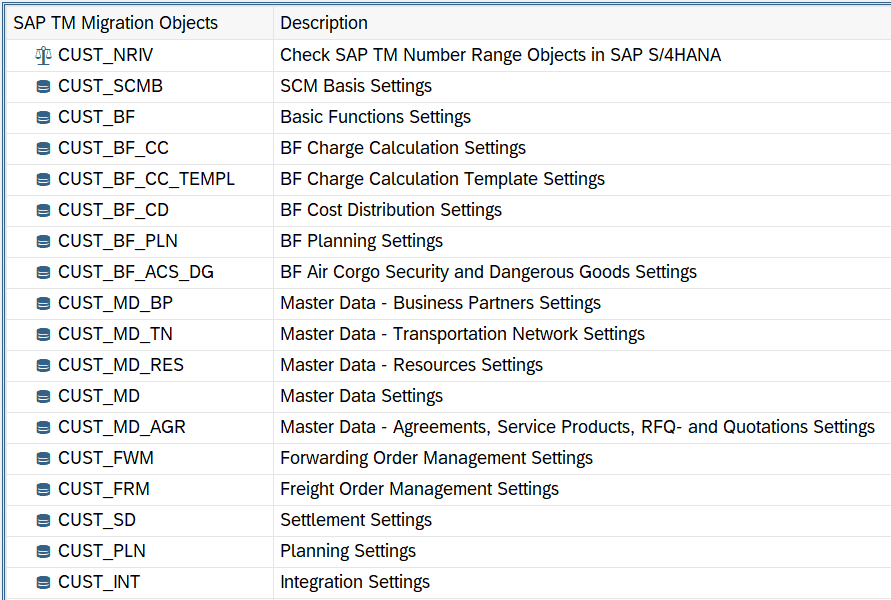Click the 'Integration Settings' description

[355, 582]
